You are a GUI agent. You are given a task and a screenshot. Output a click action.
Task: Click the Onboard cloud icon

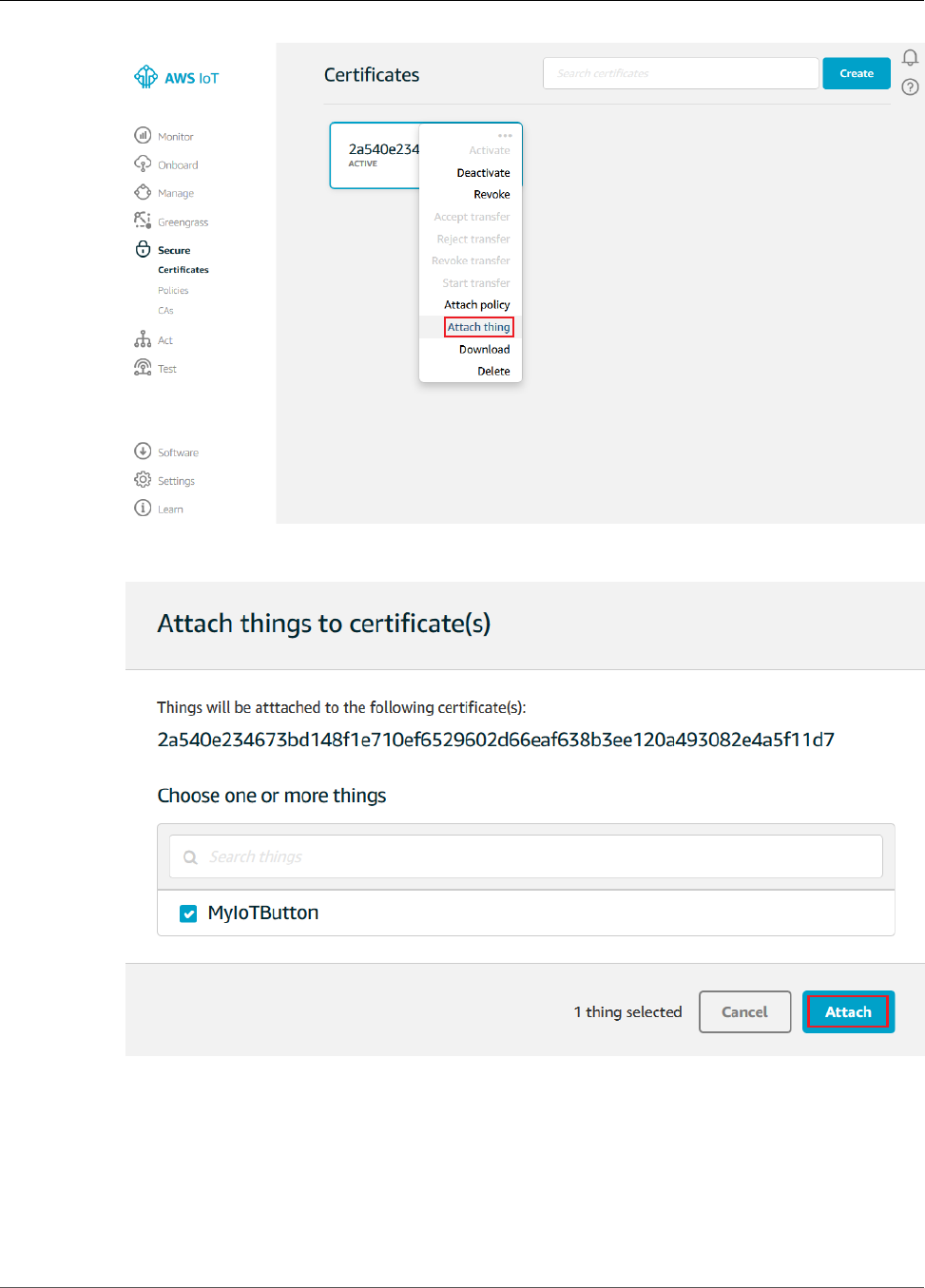(x=143, y=164)
